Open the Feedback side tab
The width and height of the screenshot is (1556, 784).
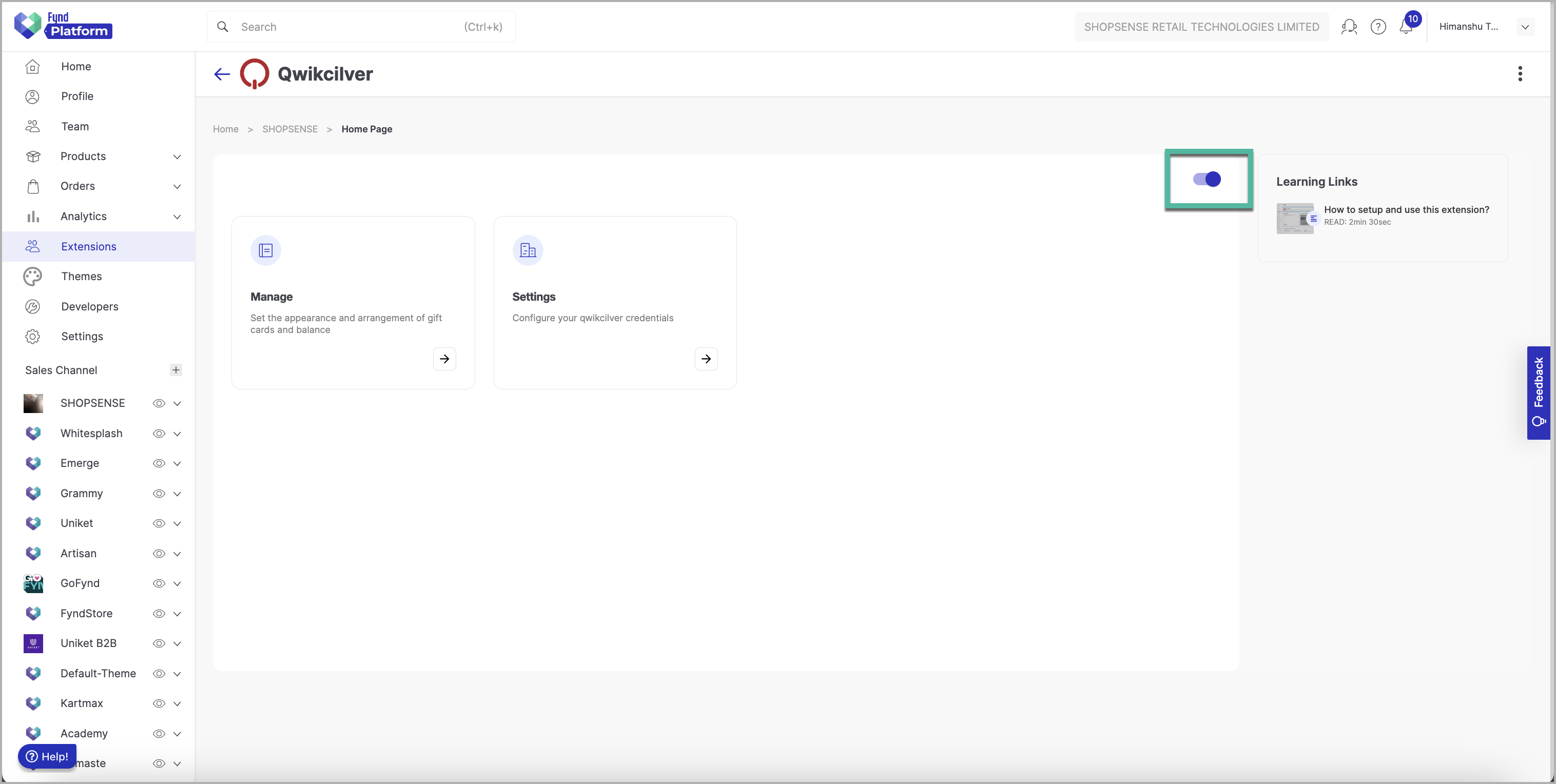[x=1539, y=393]
